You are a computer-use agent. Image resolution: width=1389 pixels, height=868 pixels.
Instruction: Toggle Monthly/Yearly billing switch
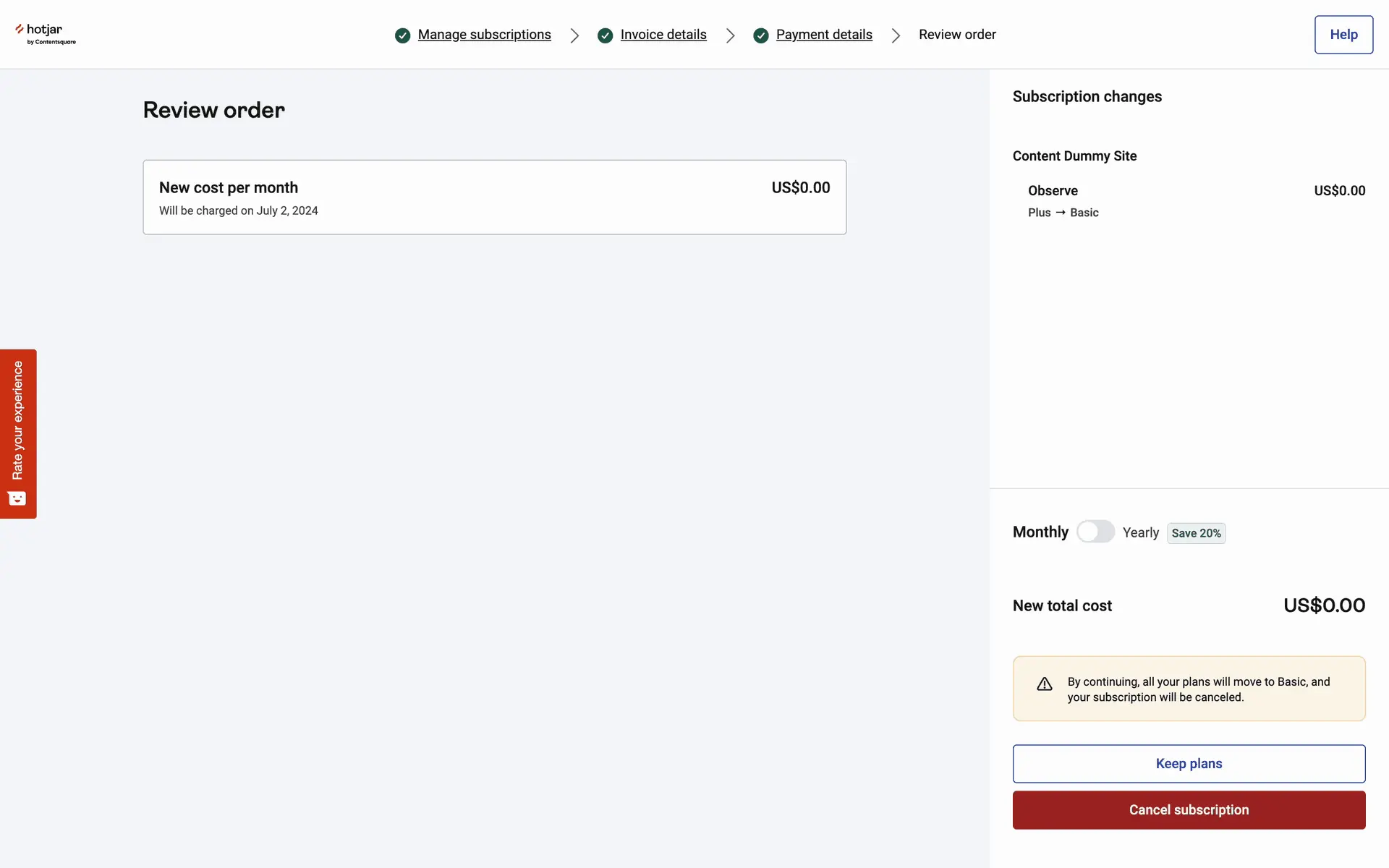tap(1095, 532)
